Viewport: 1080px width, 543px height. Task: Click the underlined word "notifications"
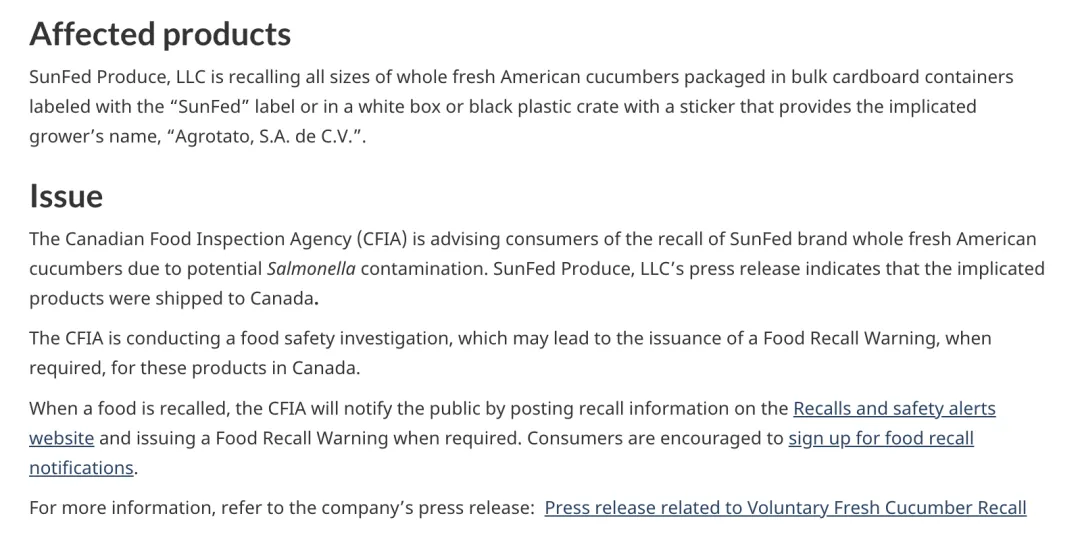coord(81,468)
